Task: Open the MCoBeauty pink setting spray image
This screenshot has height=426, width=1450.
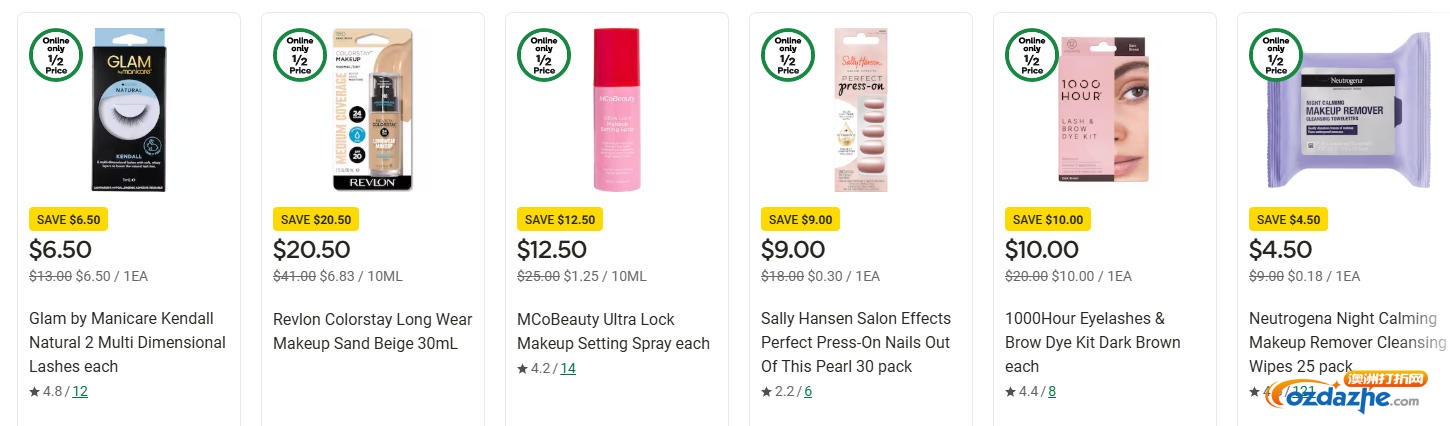Action: [x=616, y=110]
